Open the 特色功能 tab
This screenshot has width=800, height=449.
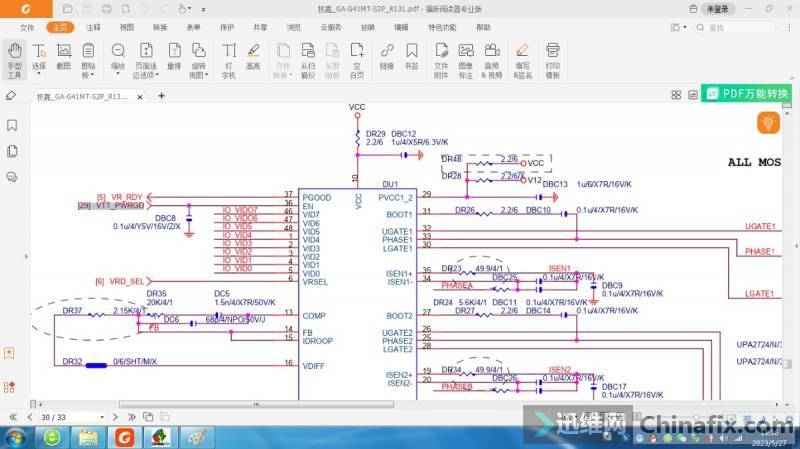tap(442, 28)
